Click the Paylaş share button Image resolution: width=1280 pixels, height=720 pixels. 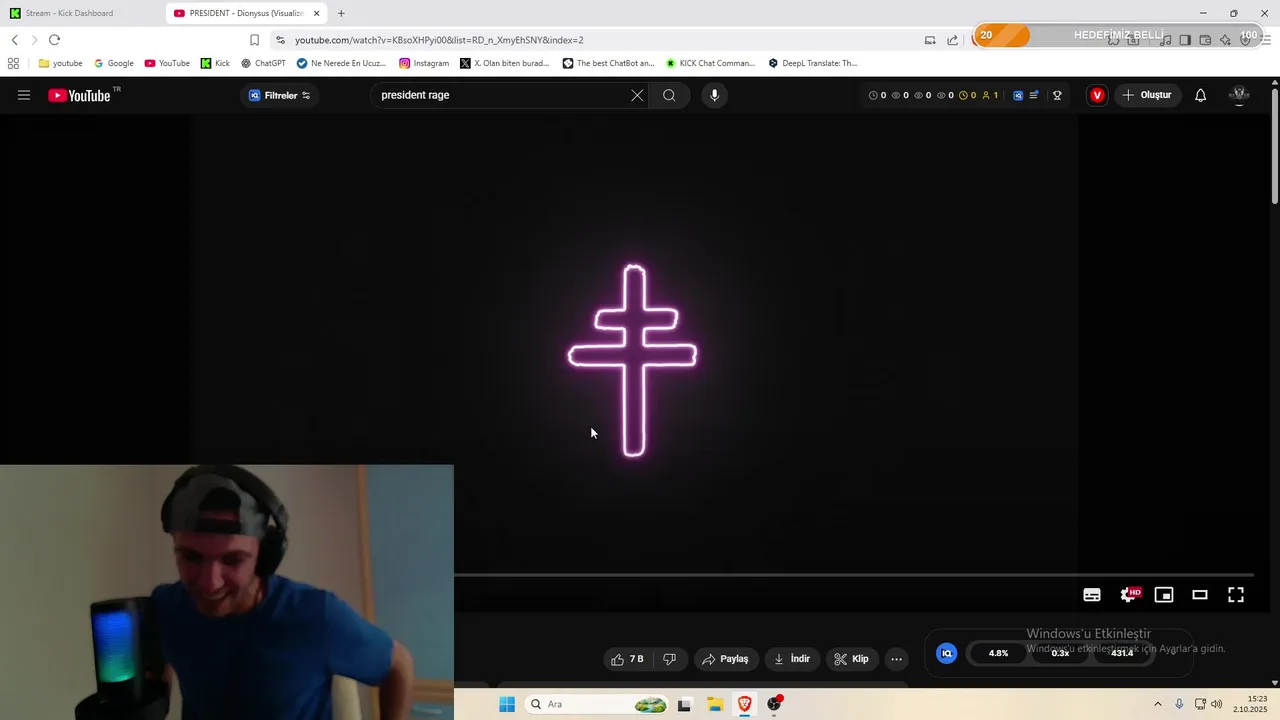click(726, 659)
